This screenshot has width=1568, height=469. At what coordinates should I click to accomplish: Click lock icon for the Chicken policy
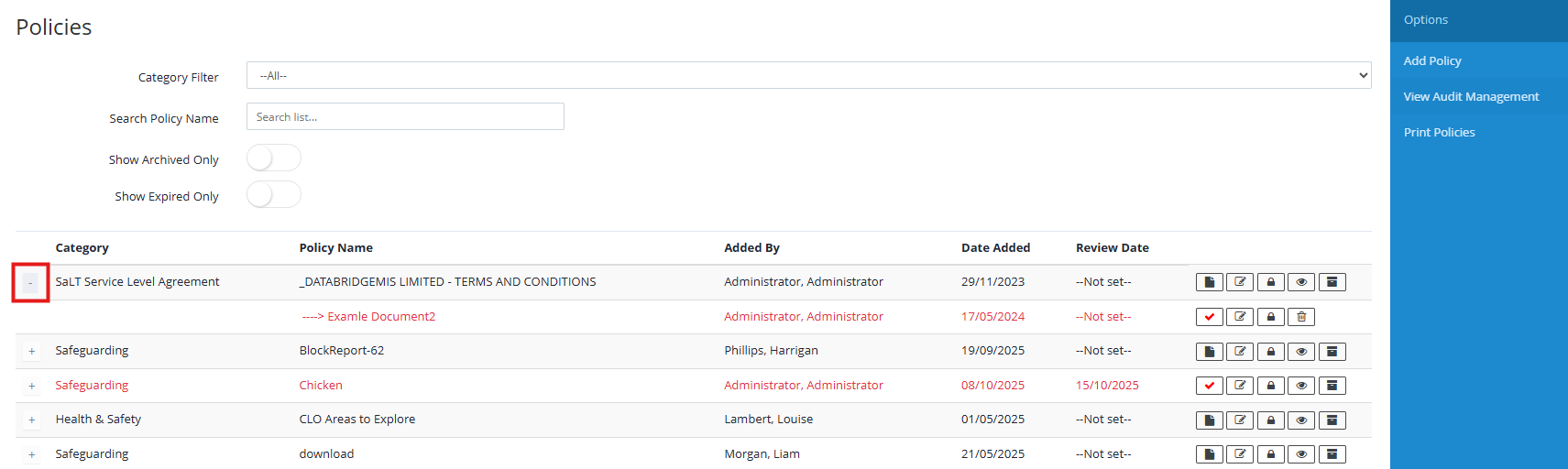[1270, 386]
